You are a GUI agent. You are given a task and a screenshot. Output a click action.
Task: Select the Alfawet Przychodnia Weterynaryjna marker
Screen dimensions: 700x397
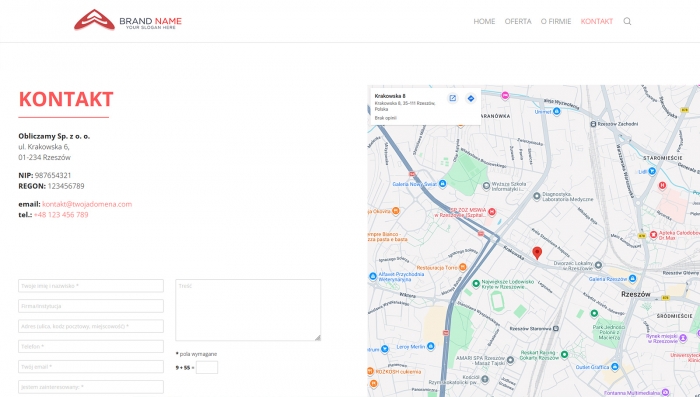point(373,276)
